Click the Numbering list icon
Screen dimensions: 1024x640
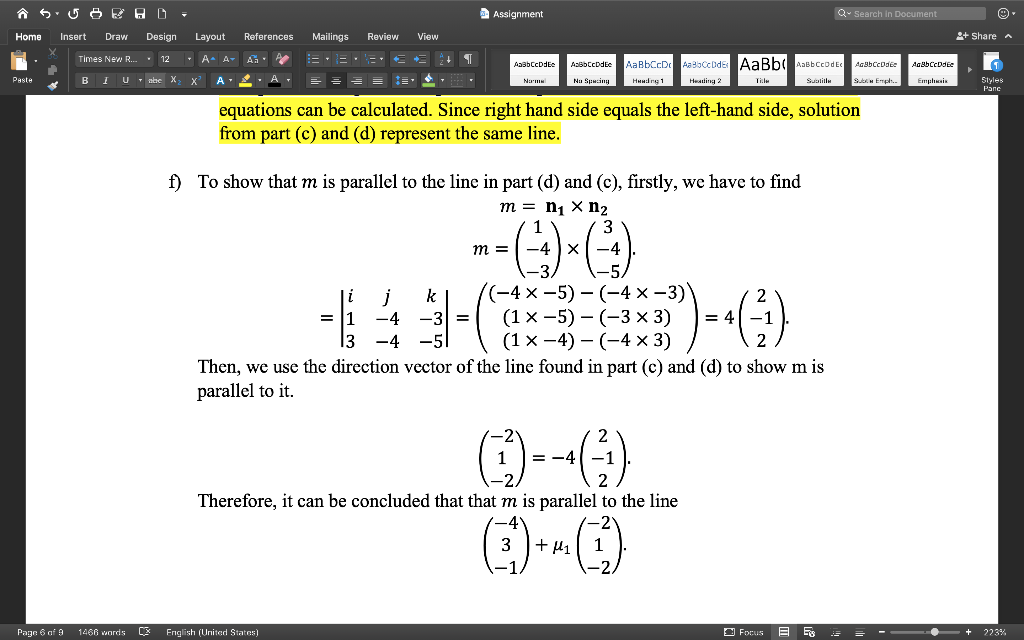[342, 59]
